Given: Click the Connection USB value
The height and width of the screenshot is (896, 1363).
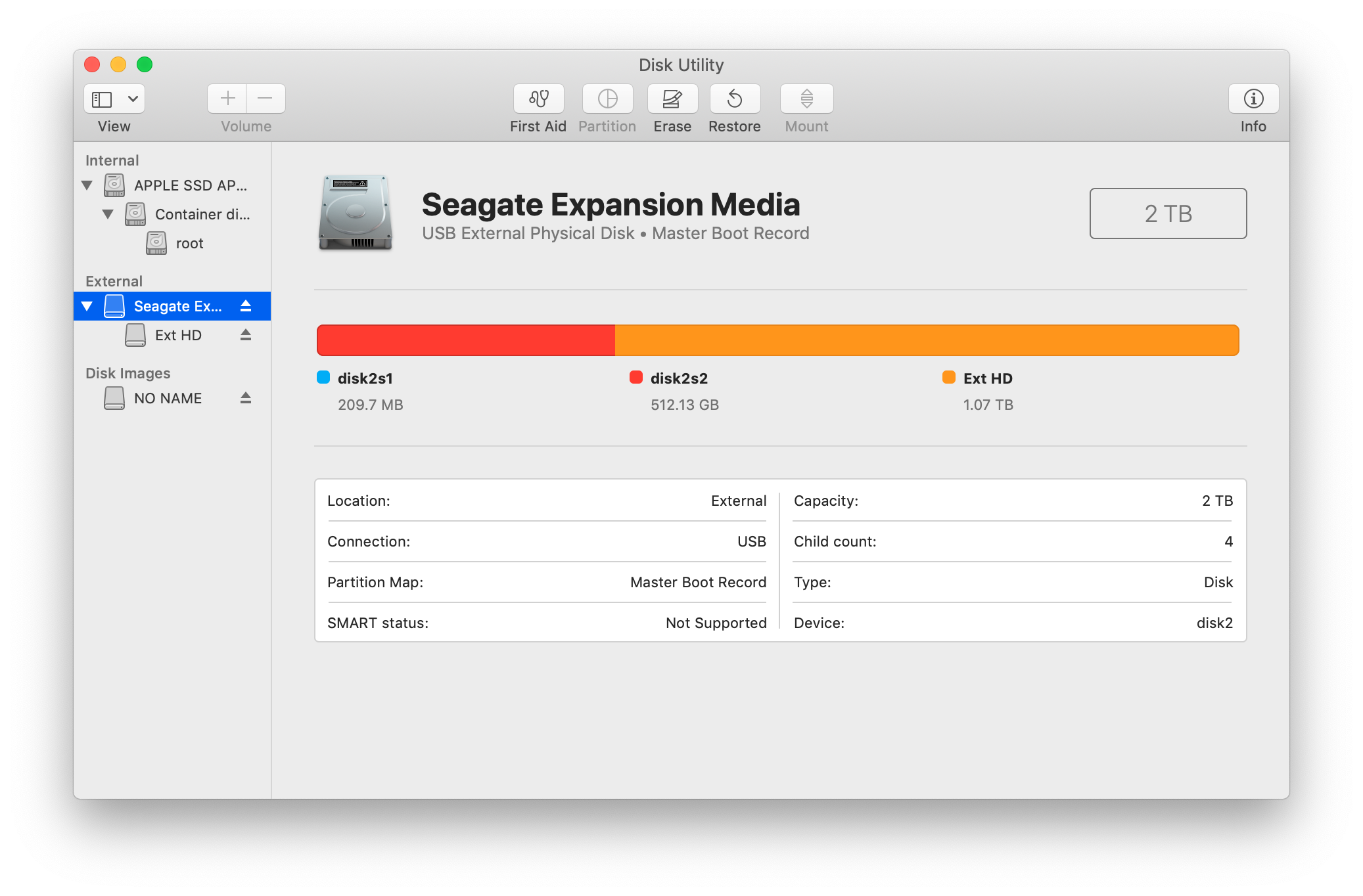Looking at the screenshot, I should [x=752, y=541].
